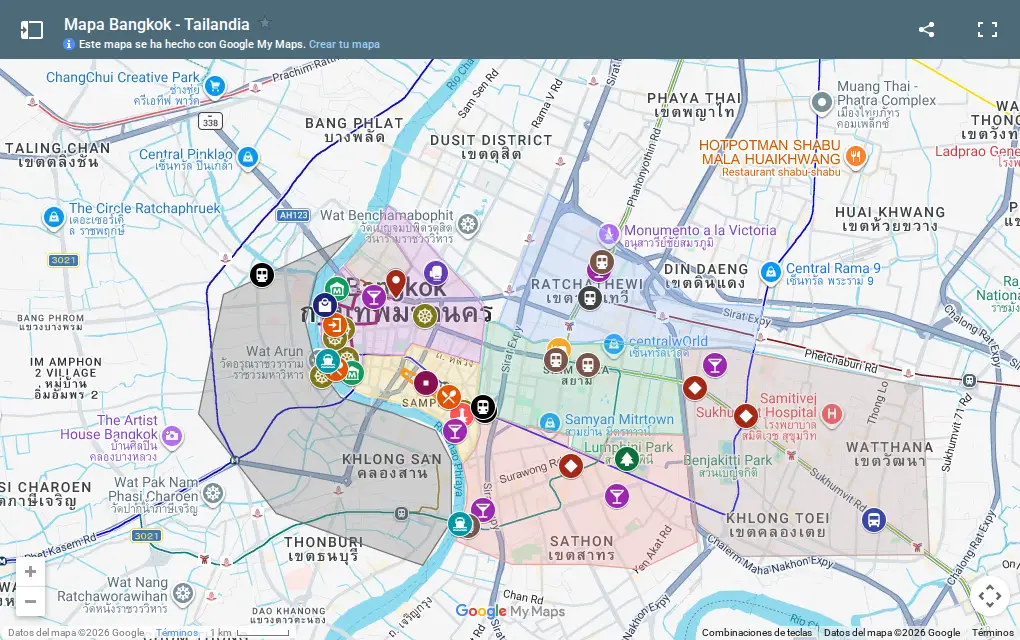
Task: Open Combinaciones de teclas shortcuts
Action: [757, 633]
